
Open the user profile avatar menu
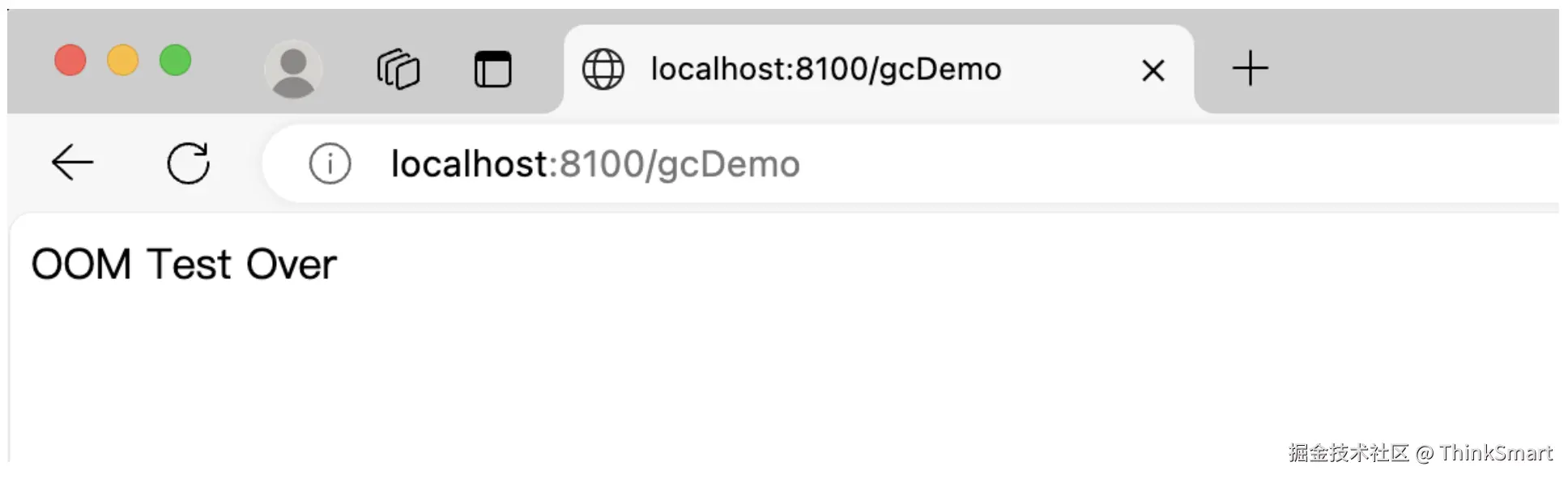click(293, 70)
